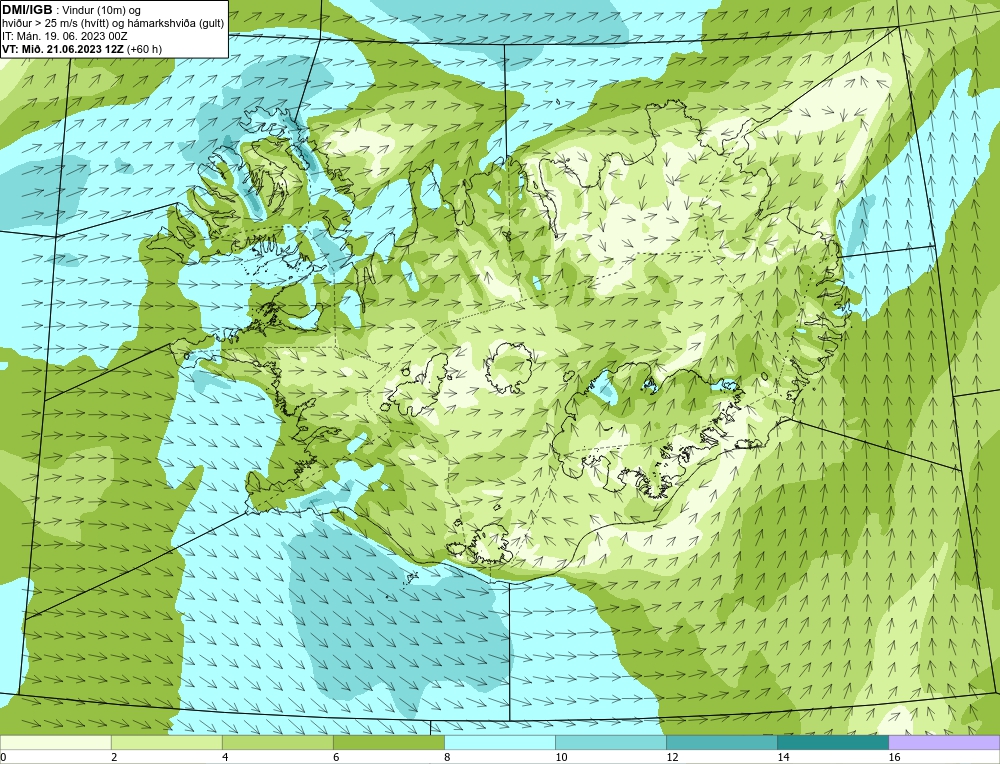Click the 10–12 m/s turquoise legend swatch
Screen dimensions: 1000x764
coord(610,742)
